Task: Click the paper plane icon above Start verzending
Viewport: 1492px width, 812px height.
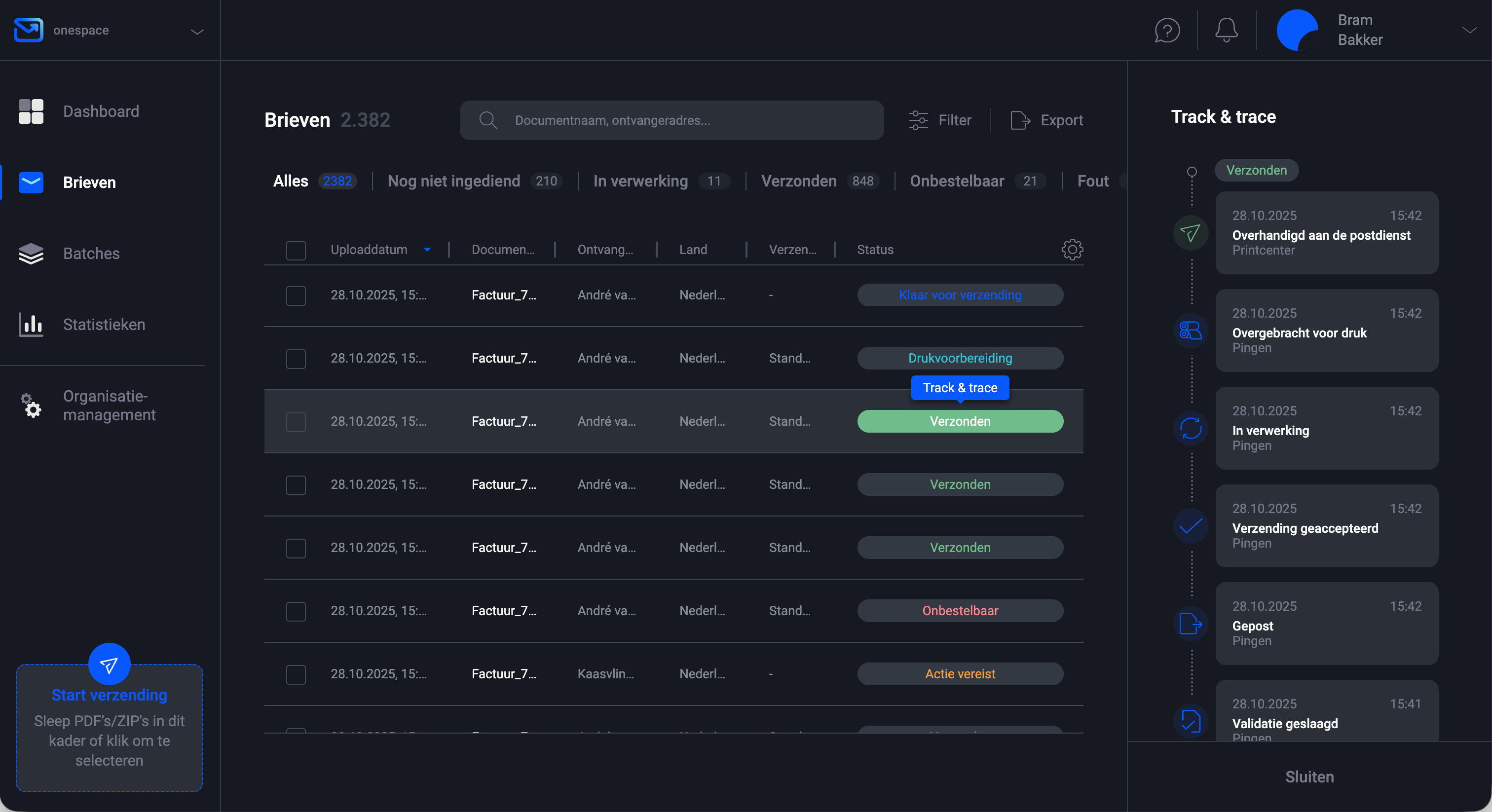Action: click(x=109, y=665)
